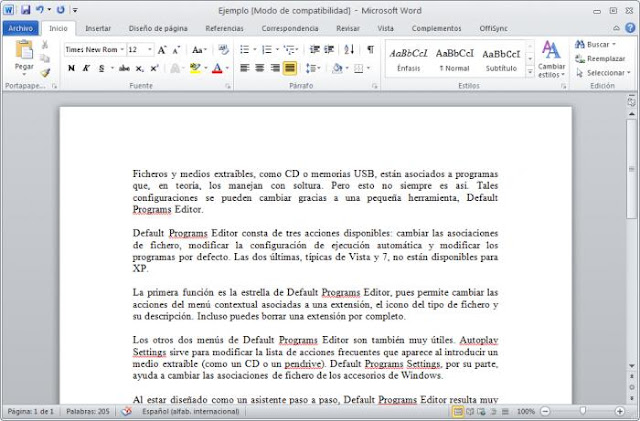640x421 pixels.
Task: Open the Referencias tab
Action: pyautogui.click(x=224, y=28)
